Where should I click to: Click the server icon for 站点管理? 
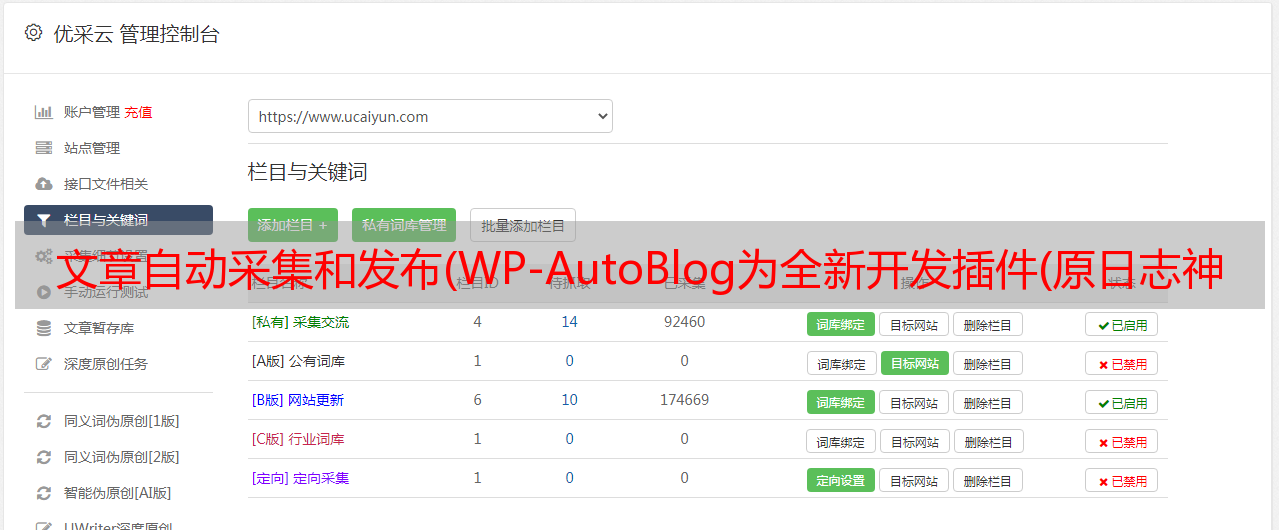(x=44, y=148)
